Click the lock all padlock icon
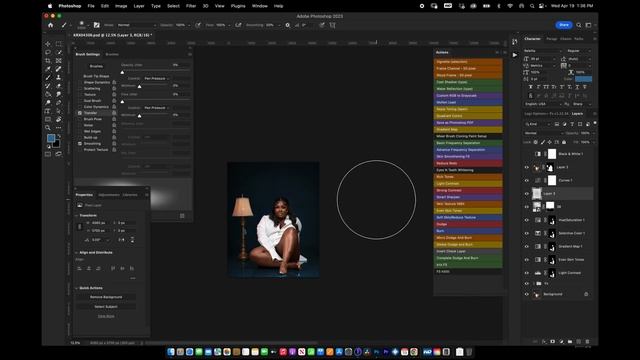The width and height of the screenshot is (640, 360). [564, 142]
